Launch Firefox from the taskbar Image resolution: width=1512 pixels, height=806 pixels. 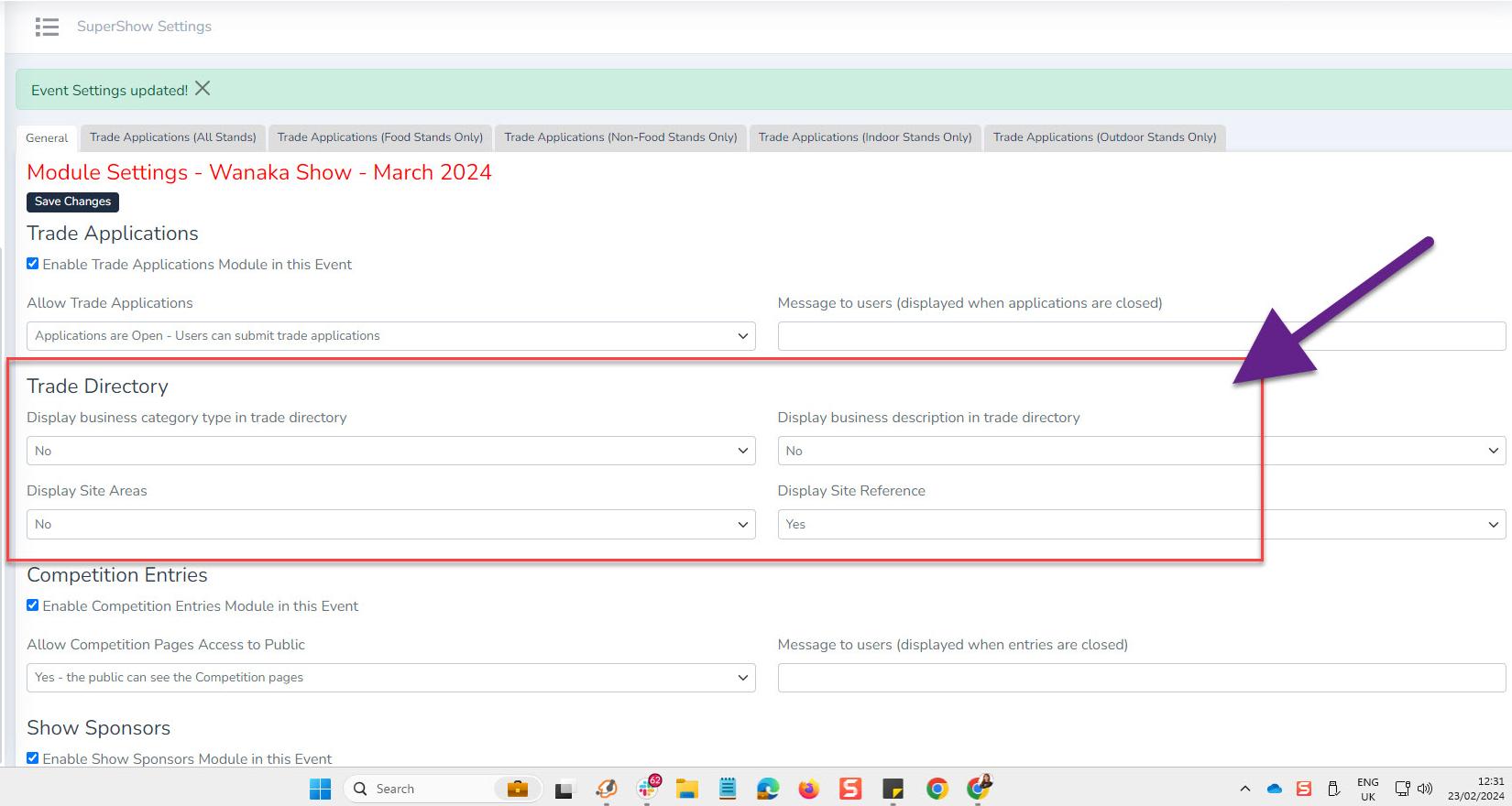point(808,789)
